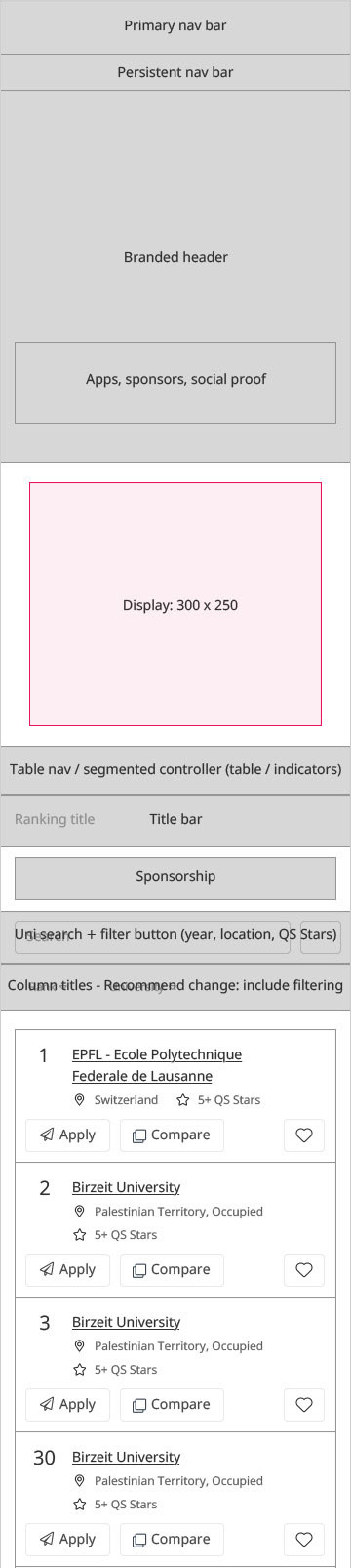Click the Uni search input field
This screenshot has height=1568, width=351.
point(152,936)
